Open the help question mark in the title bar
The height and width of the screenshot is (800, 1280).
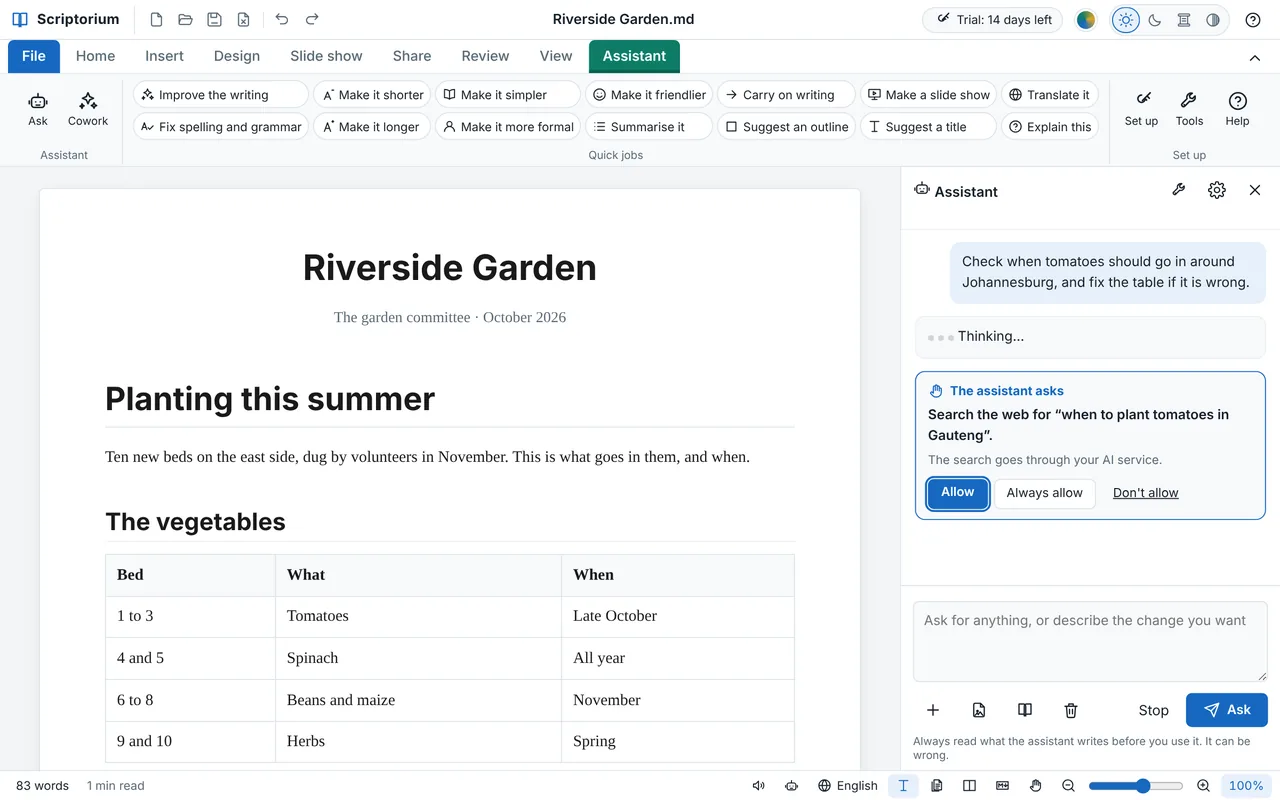click(1253, 20)
